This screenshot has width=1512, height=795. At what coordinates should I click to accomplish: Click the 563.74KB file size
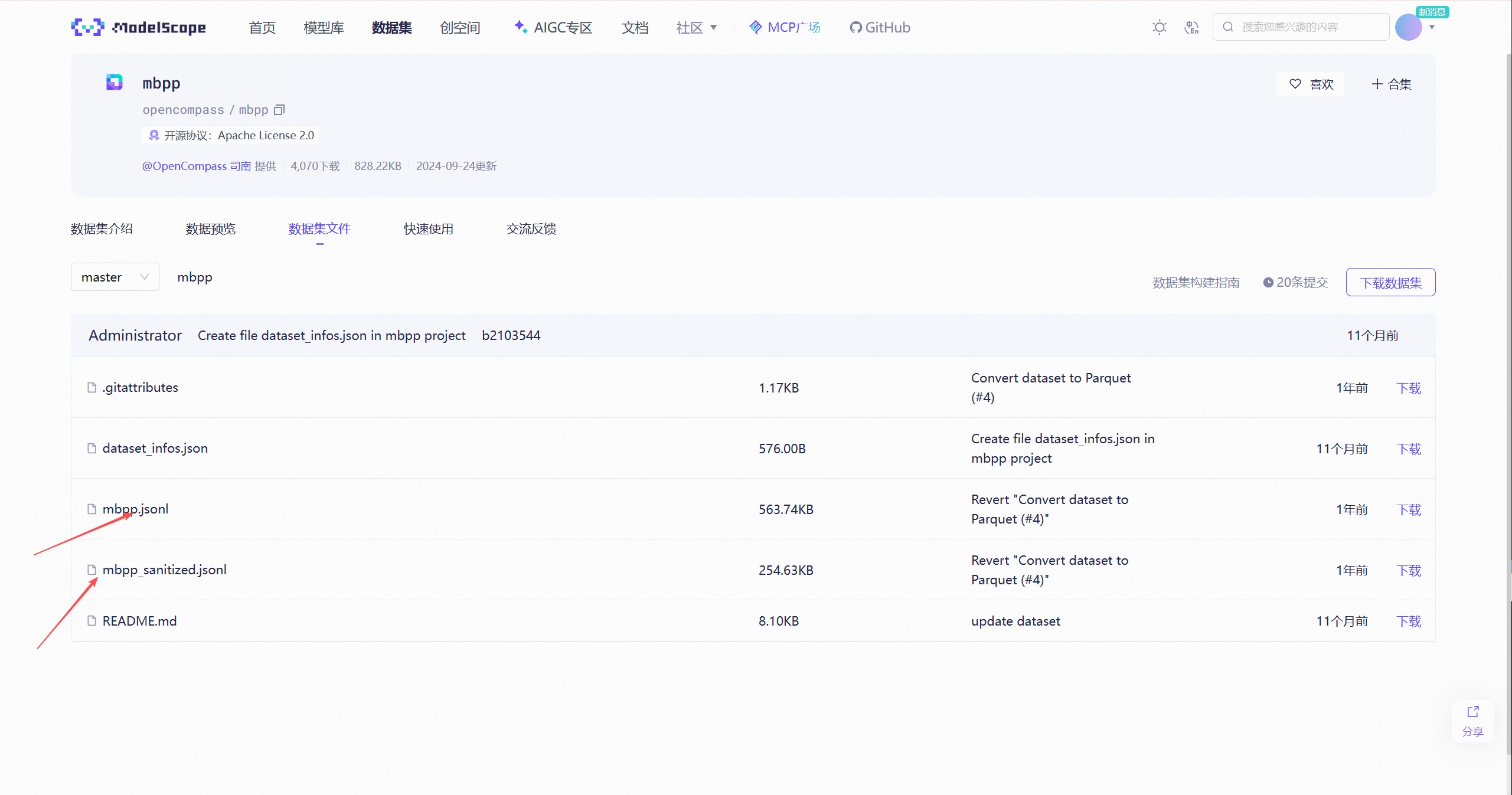pyautogui.click(x=786, y=509)
